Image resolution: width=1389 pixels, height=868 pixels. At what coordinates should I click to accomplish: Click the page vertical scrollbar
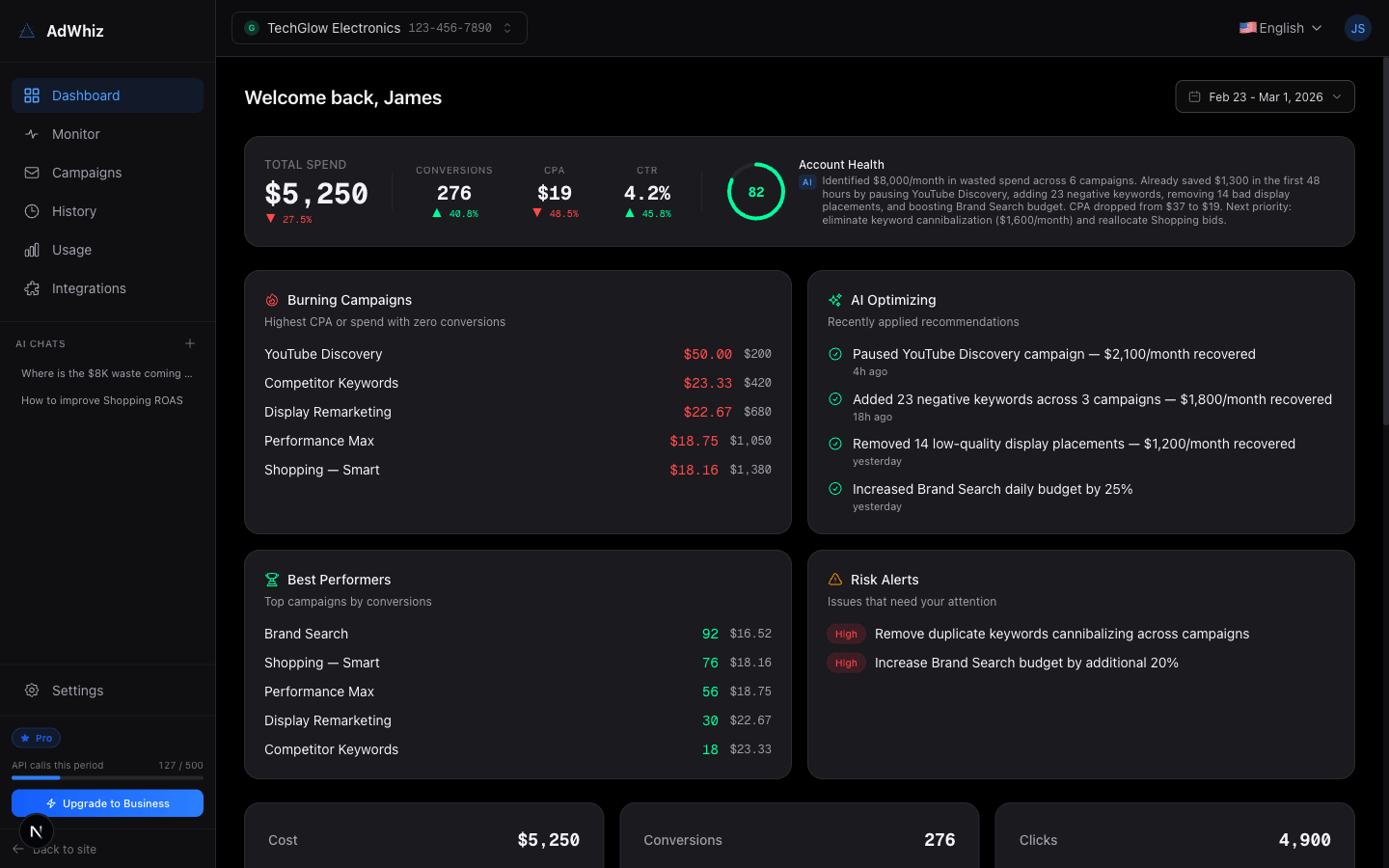1385,241
